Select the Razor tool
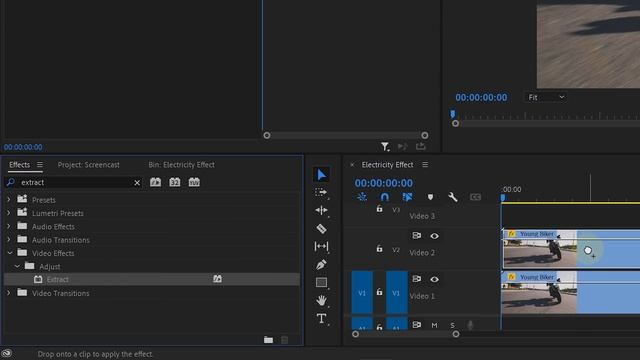 coord(321,229)
